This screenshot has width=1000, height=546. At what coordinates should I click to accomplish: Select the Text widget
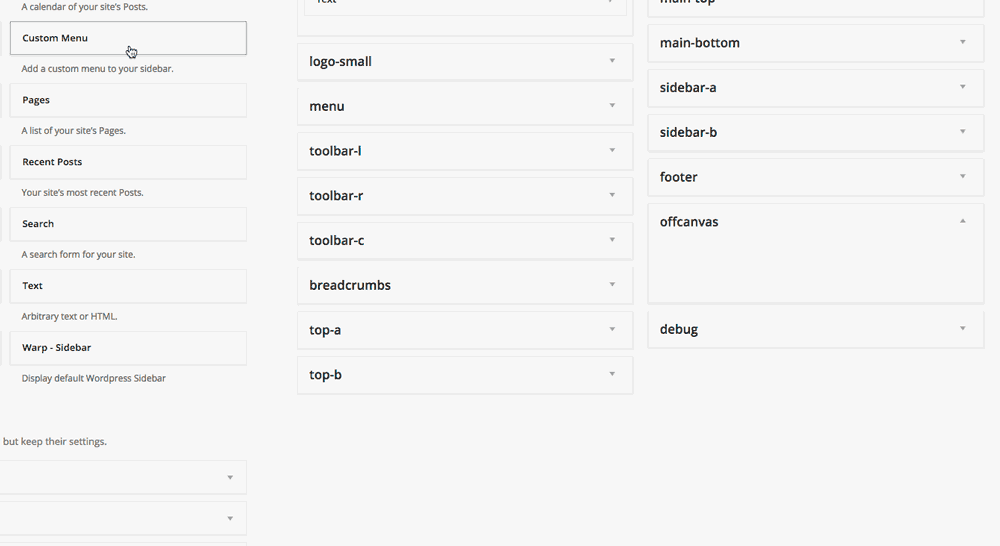128,286
